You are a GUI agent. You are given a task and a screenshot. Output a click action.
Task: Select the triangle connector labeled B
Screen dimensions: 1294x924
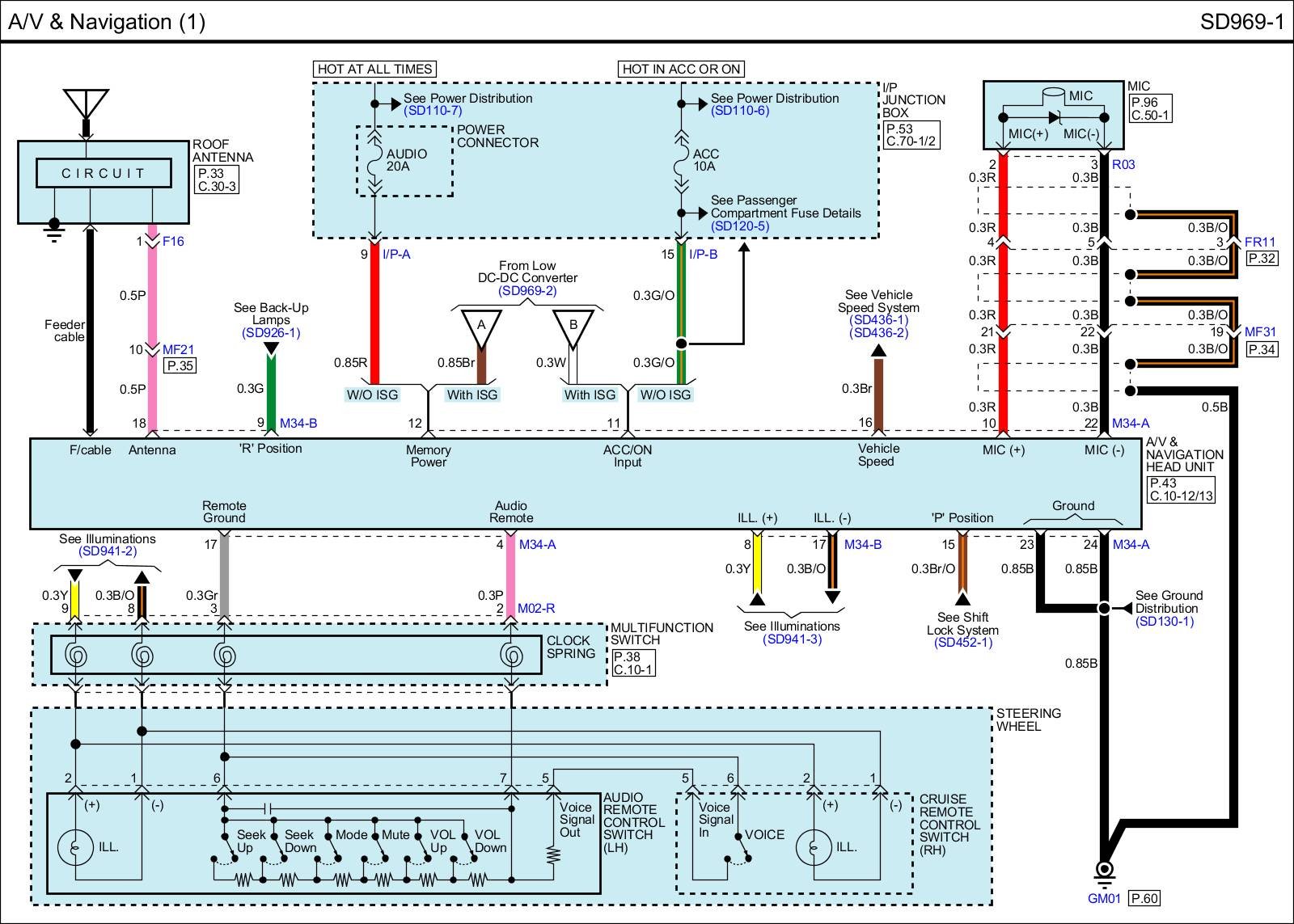coord(573,327)
